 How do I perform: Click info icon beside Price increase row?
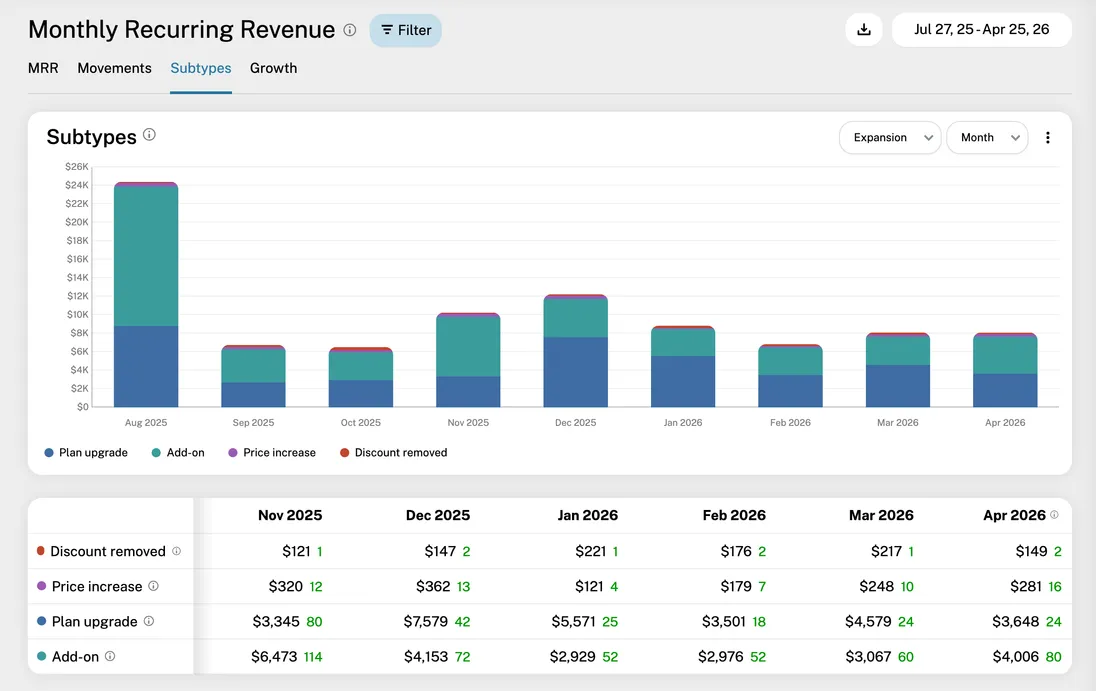click(153, 586)
